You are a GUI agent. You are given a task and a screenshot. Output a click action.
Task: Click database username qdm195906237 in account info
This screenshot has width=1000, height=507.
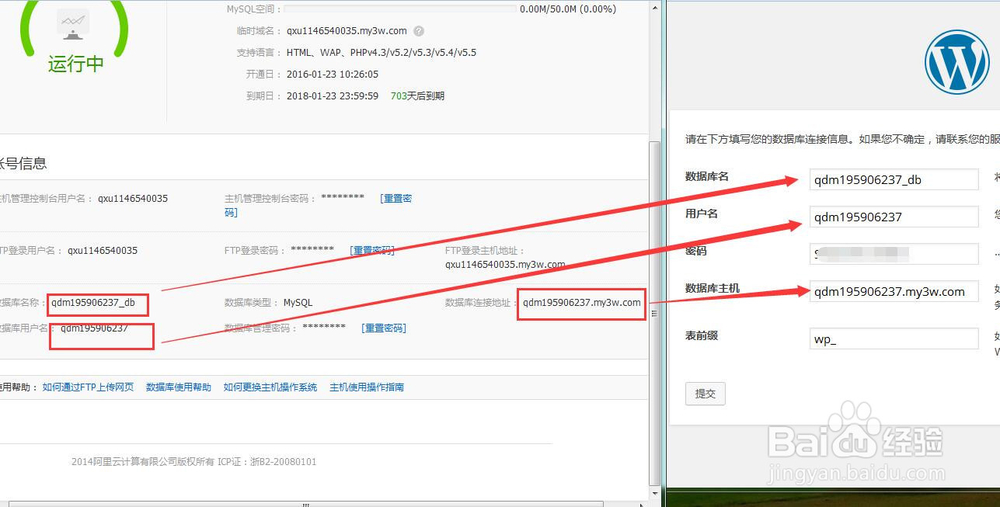(94, 328)
